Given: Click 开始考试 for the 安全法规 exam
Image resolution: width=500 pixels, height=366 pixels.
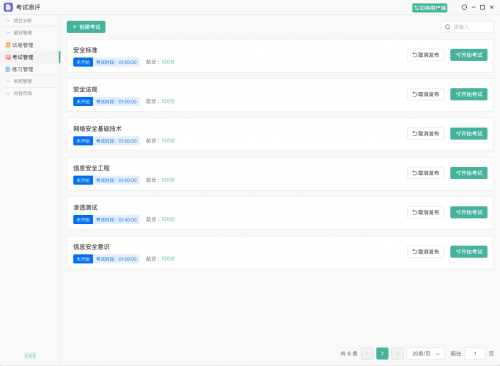Looking at the screenshot, I should (x=469, y=94).
